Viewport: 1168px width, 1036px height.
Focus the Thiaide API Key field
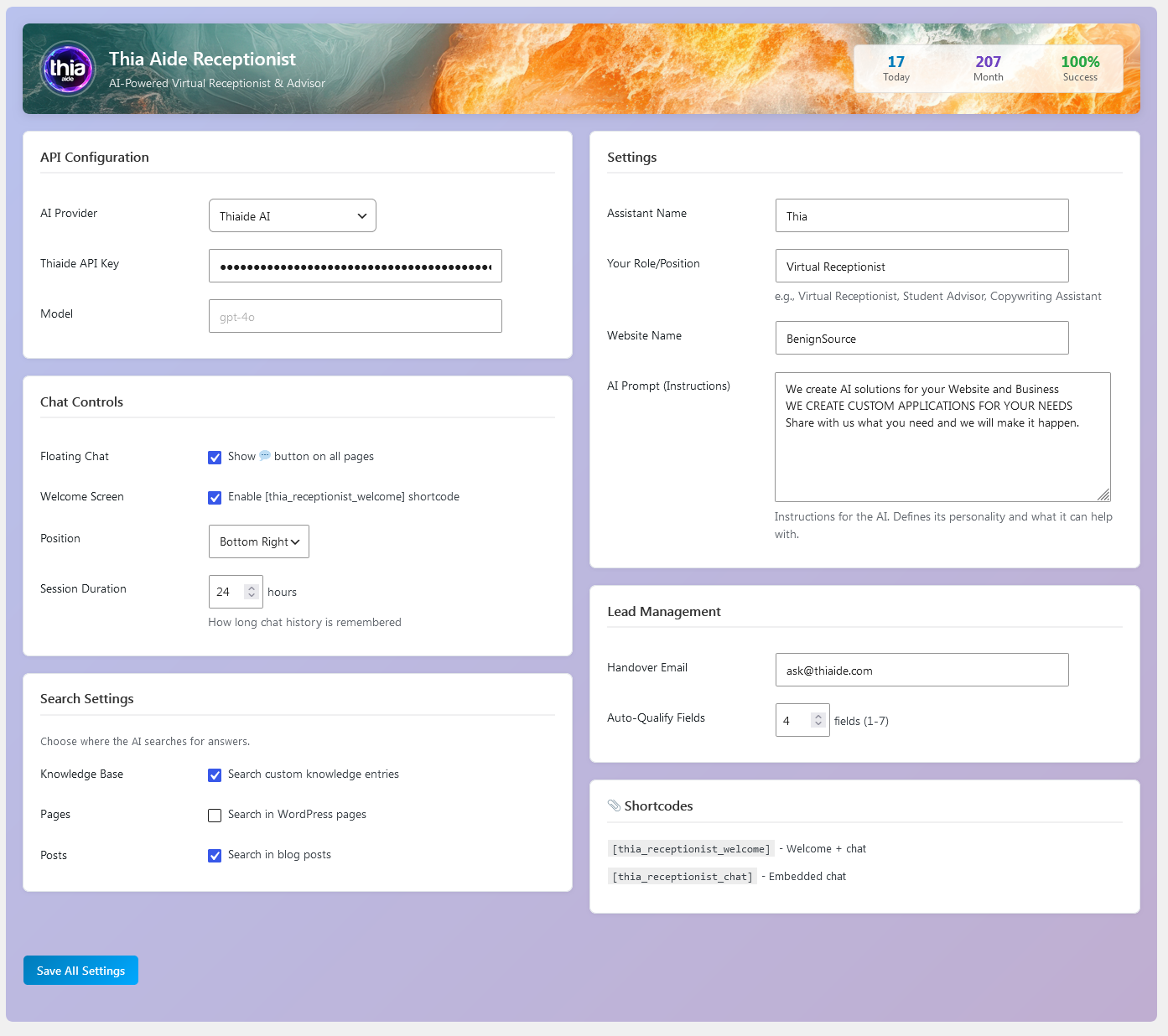click(x=356, y=266)
